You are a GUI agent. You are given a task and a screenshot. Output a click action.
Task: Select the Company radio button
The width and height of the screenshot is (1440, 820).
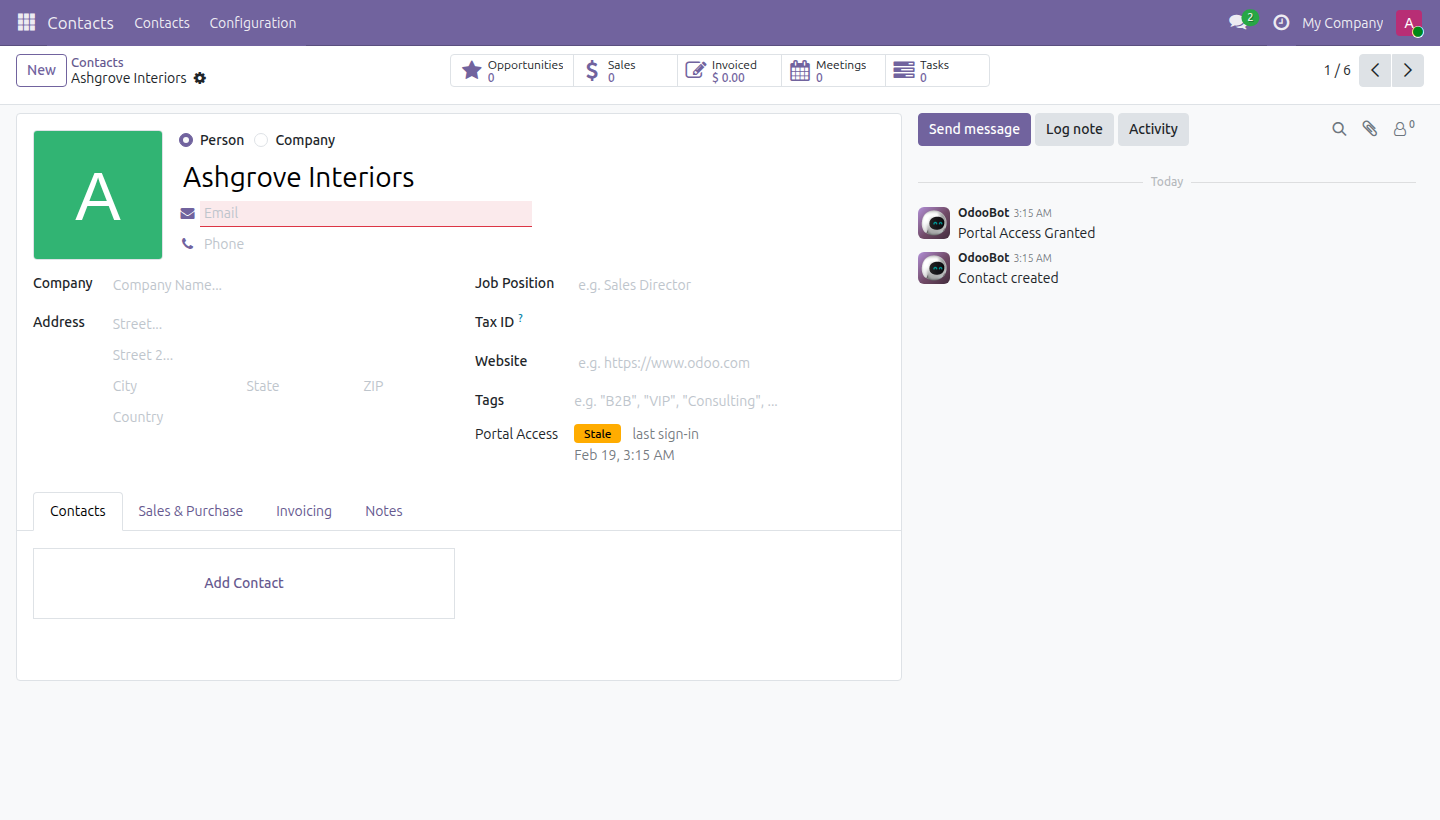pos(261,140)
